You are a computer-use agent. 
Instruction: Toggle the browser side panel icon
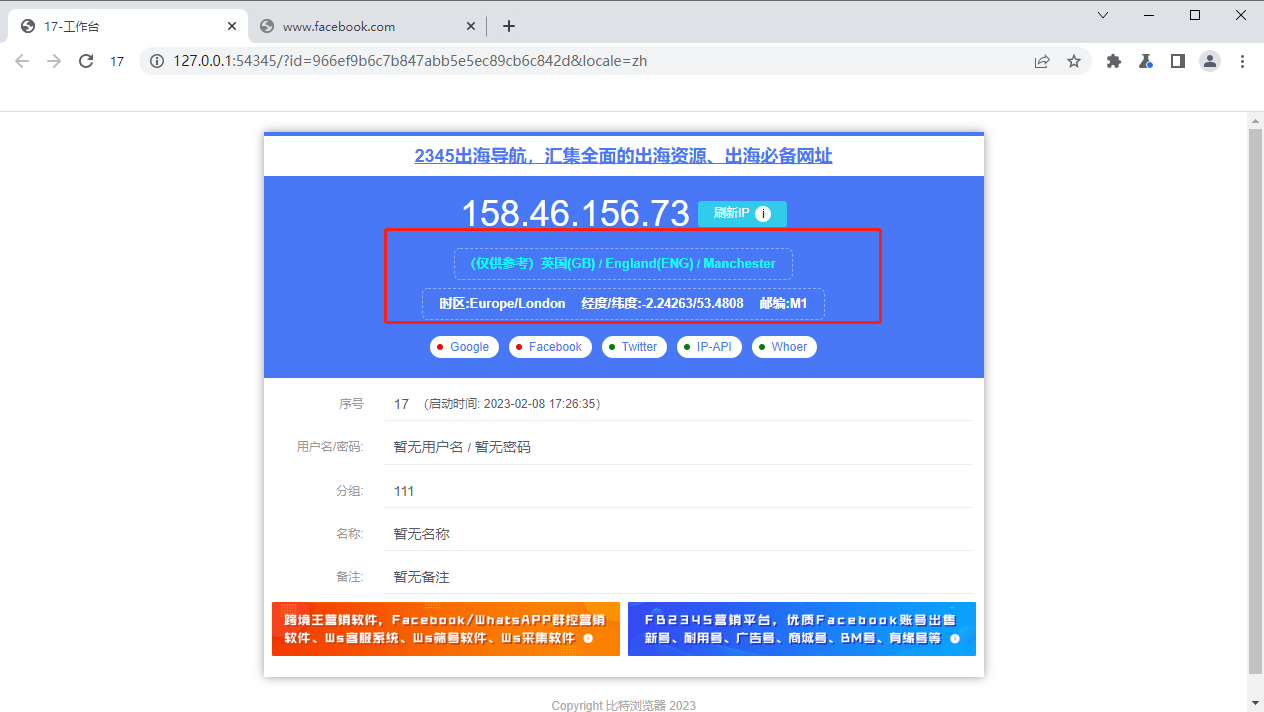pyautogui.click(x=1178, y=61)
